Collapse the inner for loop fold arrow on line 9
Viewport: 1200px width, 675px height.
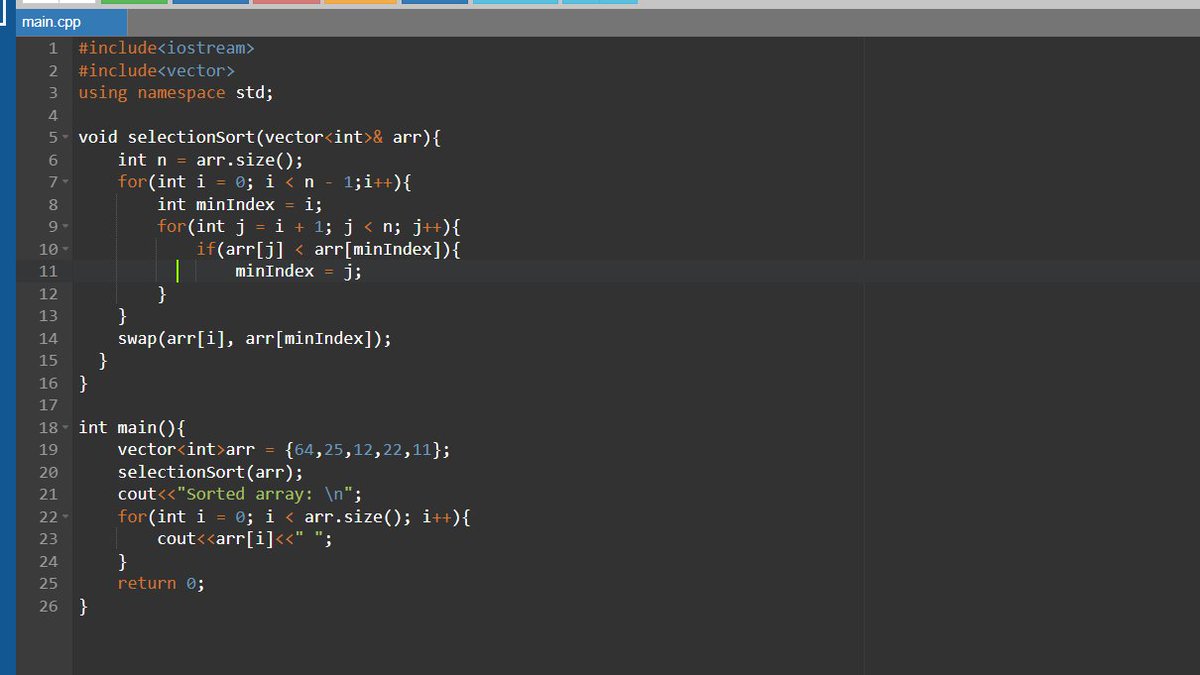point(65,227)
